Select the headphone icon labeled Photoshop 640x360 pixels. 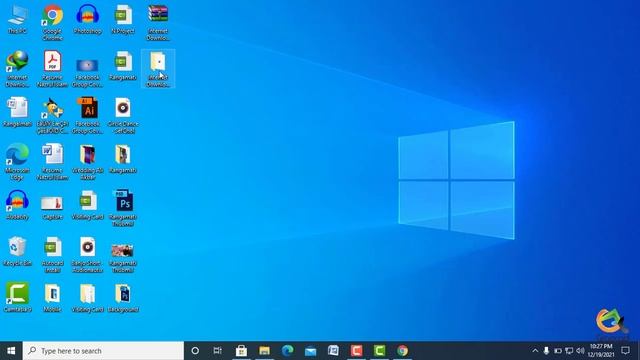pyautogui.click(x=87, y=20)
